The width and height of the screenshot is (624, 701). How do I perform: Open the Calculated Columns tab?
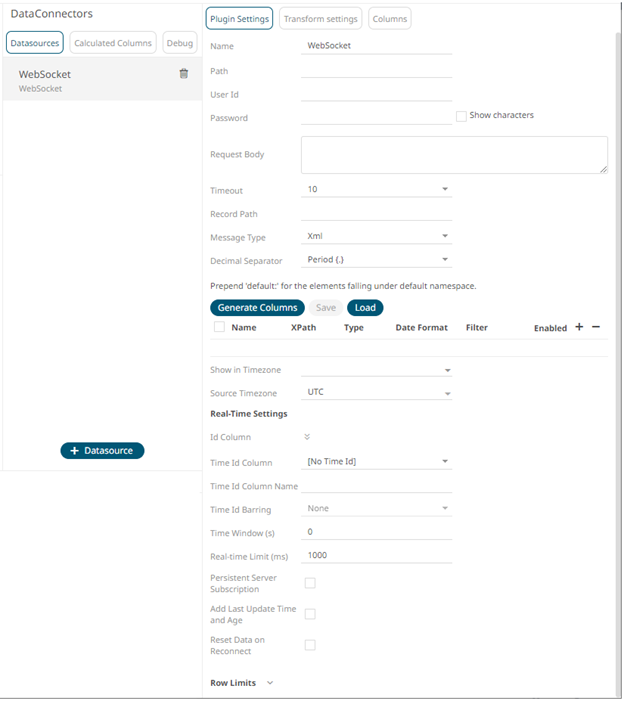pyautogui.click(x=113, y=42)
